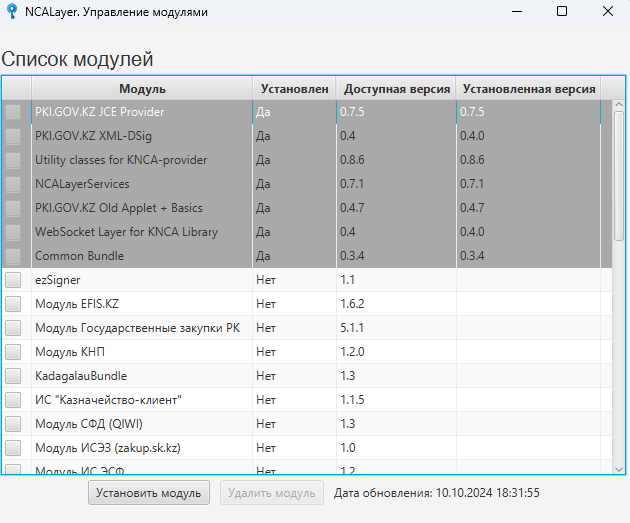Screen dimensions: 630x523
Task: Select the Модуль EFIS.KZ name cell
Action: (x=77, y=304)
